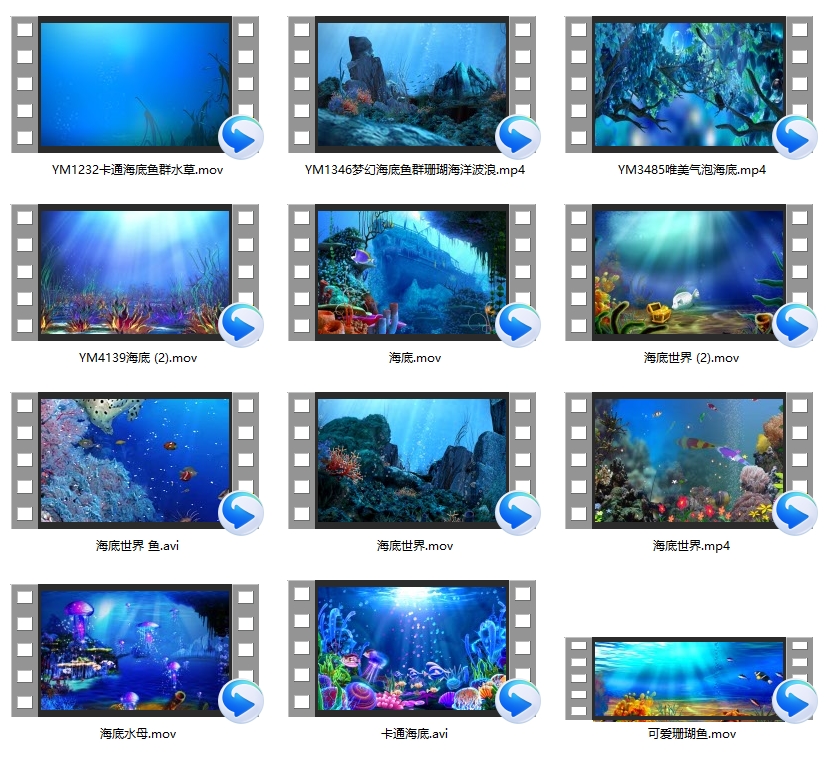Select the 卡通海底.avi thumbnail
This screenshot has width=827, height=757.
coord(412,648)
